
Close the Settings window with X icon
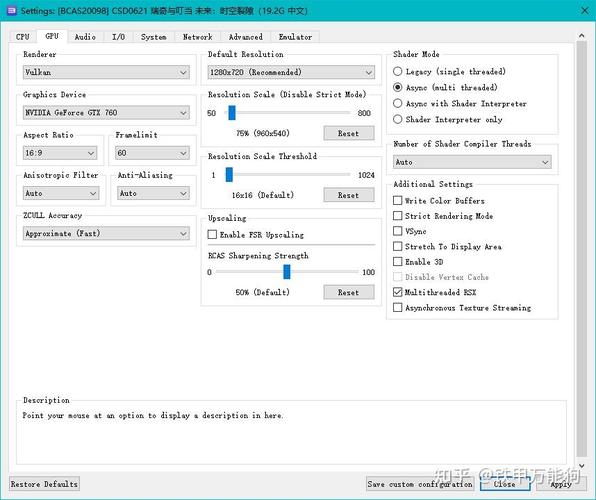pyautogui.click(x=585, y=10)
